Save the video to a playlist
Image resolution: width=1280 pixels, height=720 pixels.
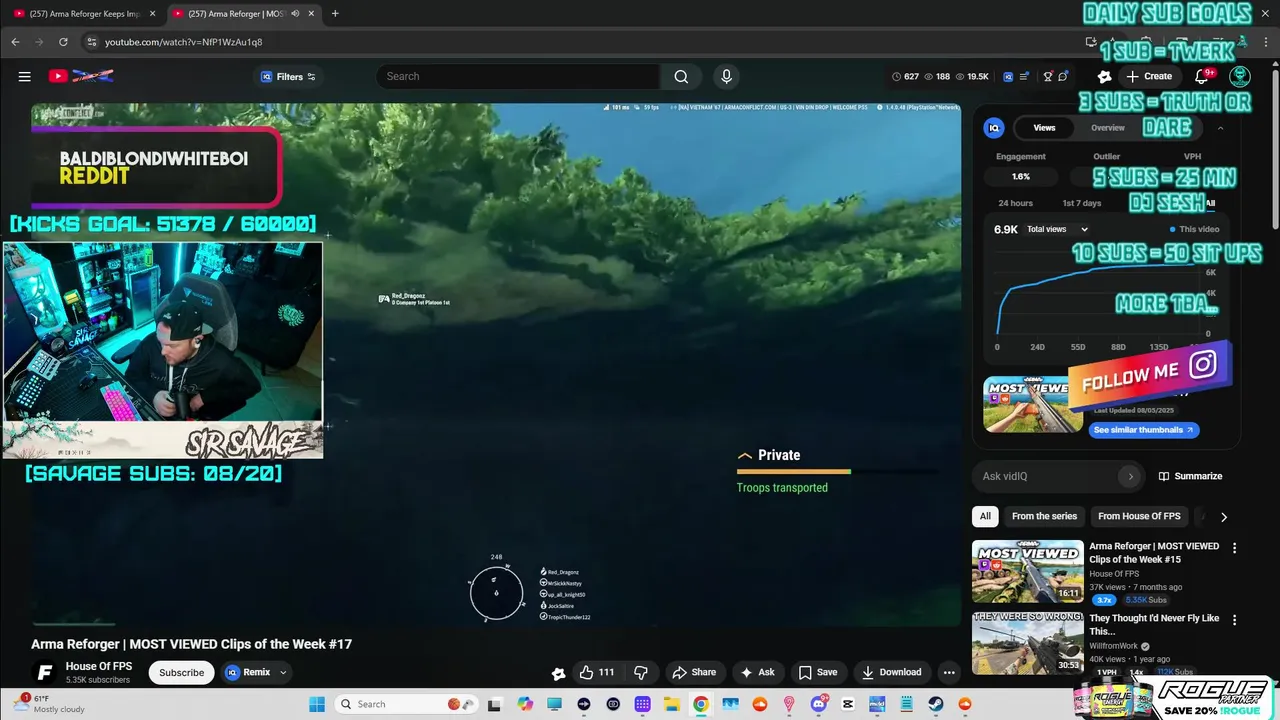tap(818, 672)
